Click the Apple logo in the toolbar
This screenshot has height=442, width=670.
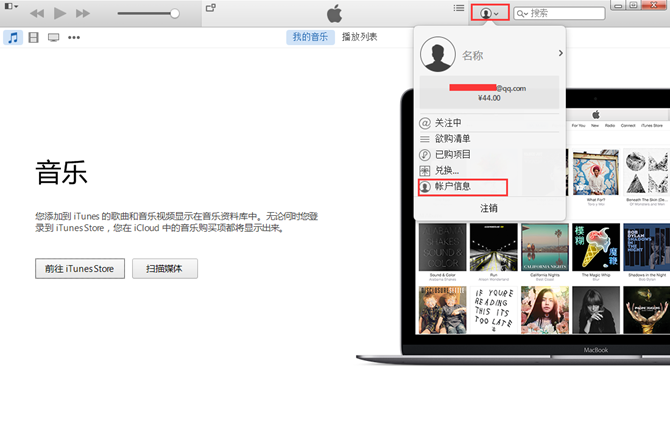pyautogui.click(x=335, y=14)
